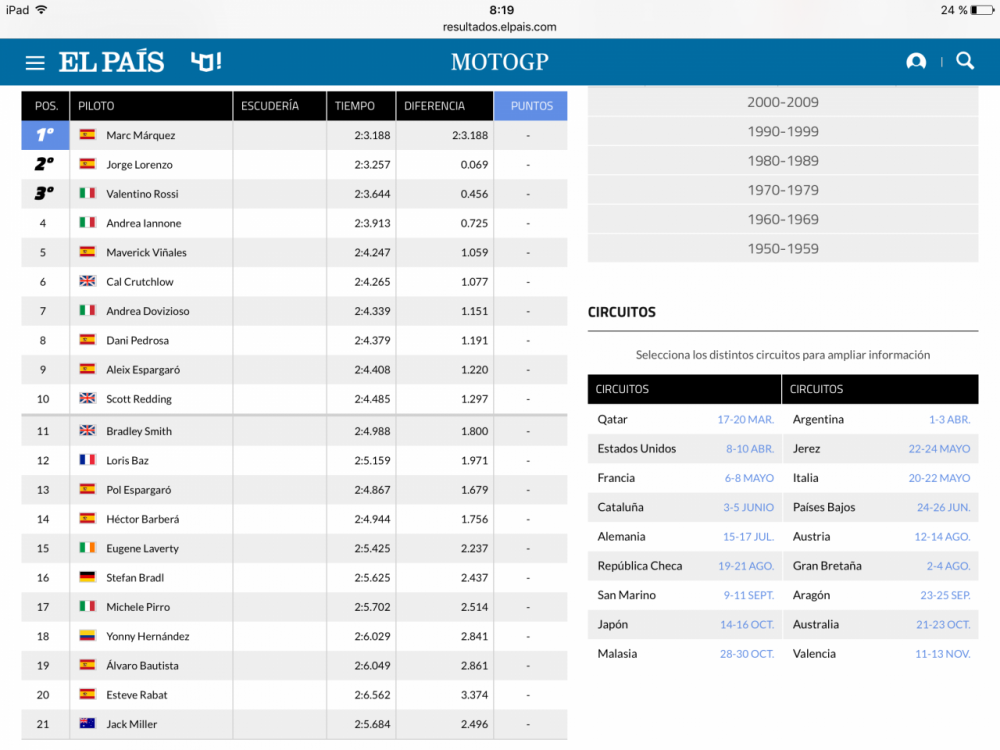The image size is (1000, 750).
Task: Click Spanish flag next to Marc Márquez
Action: 87,135
